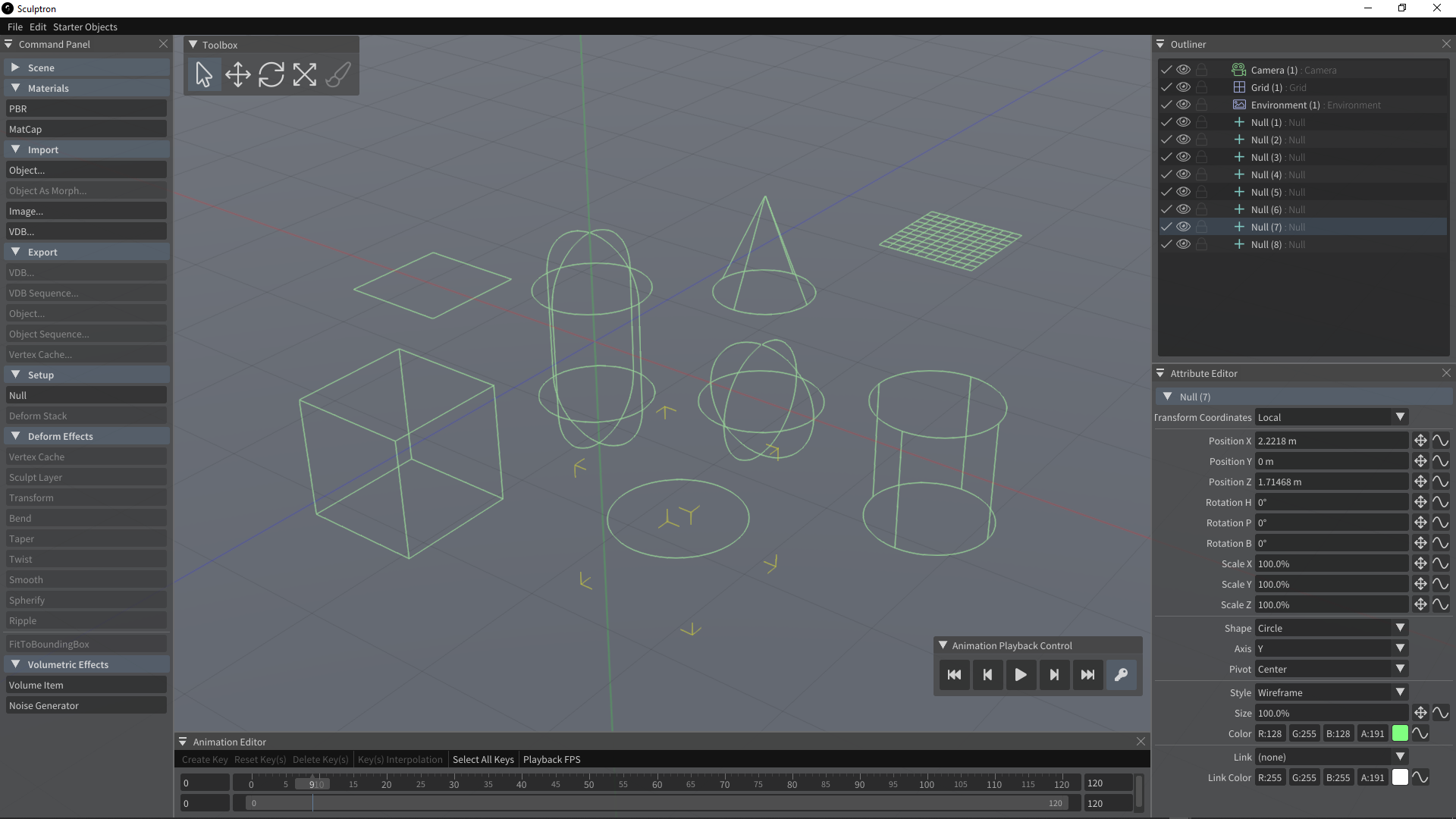Activate the Rotate tool in Toolbox
The image size is (1456, 819).
pyautogui.click(x=271, y=74)
